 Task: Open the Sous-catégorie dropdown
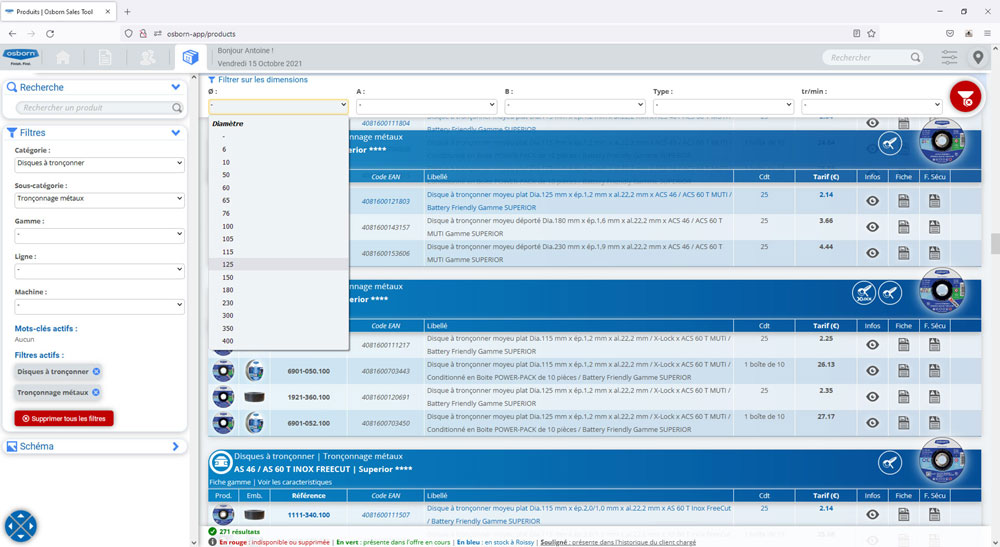[x=99, y=200]
